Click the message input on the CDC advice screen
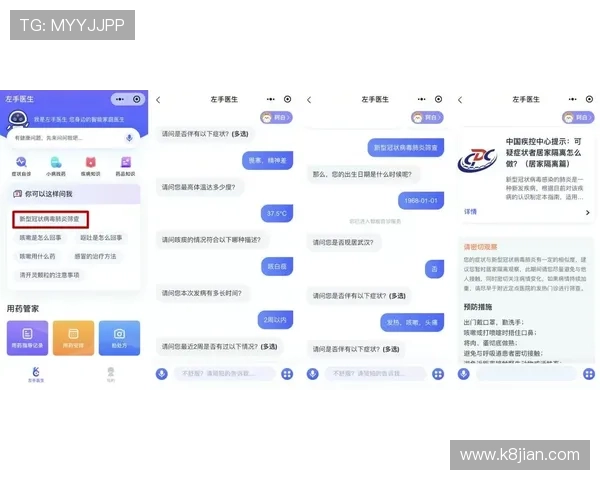Viewport: 600px width, 480px height. 526,374
